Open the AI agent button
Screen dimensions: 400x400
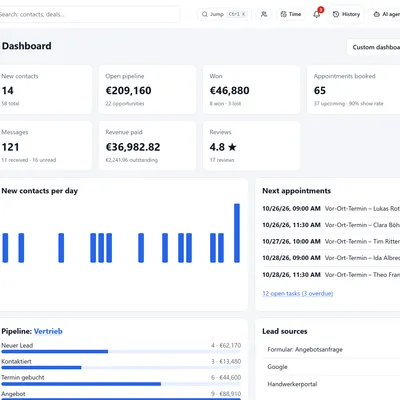tap(386, 14)
